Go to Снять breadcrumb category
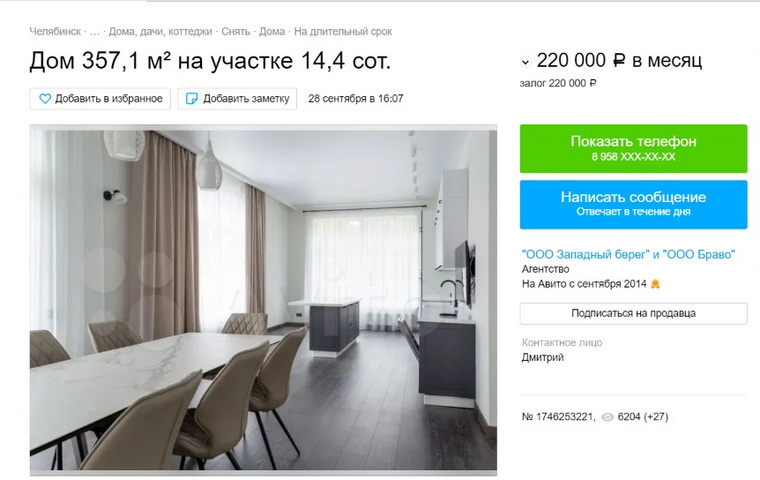Viewport: 760px width, 480px height. (236, 32)
